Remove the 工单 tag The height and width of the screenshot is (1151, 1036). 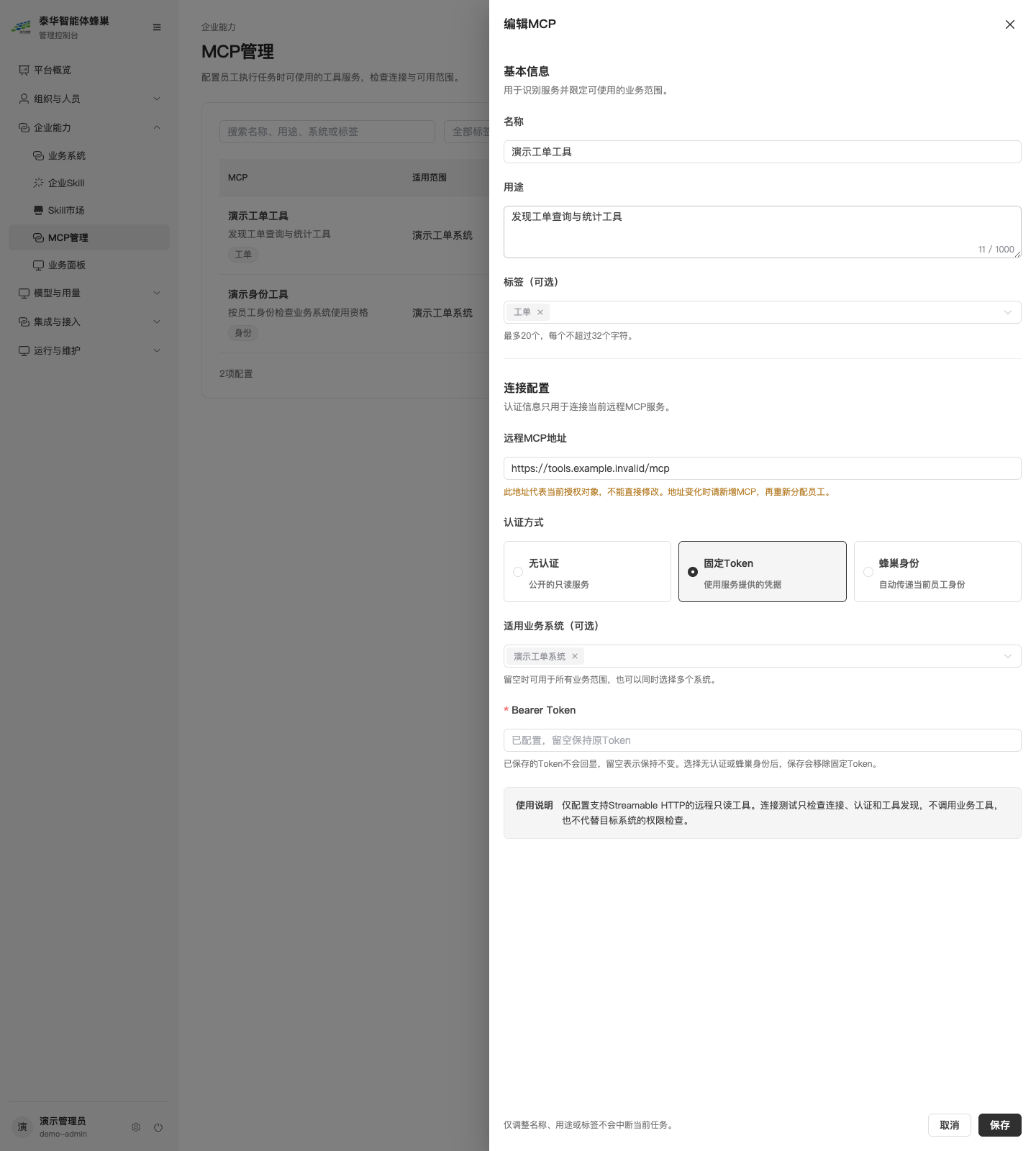pos(540,312)
